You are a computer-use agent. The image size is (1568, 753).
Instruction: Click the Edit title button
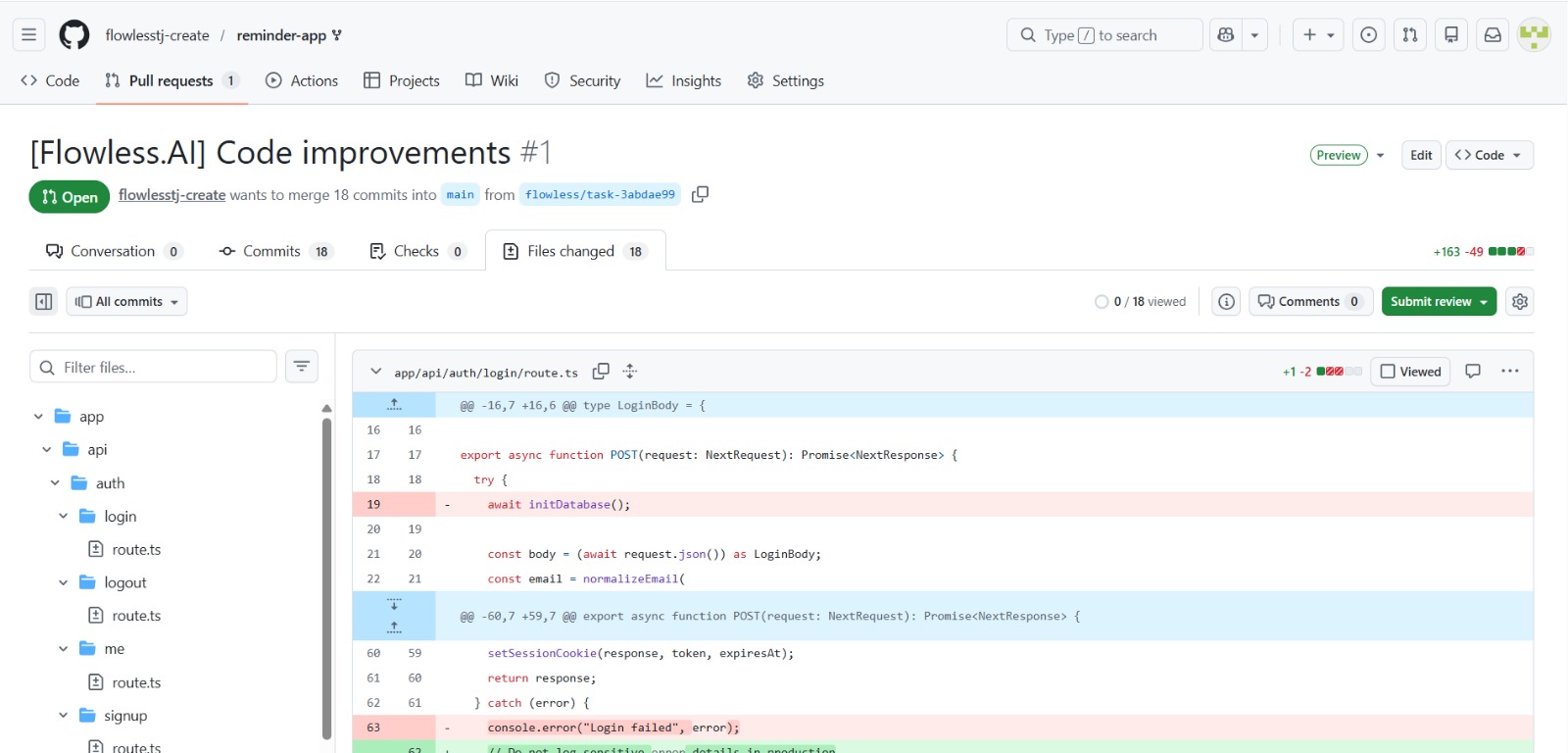pyautogui.click(x=1421, y=155)
